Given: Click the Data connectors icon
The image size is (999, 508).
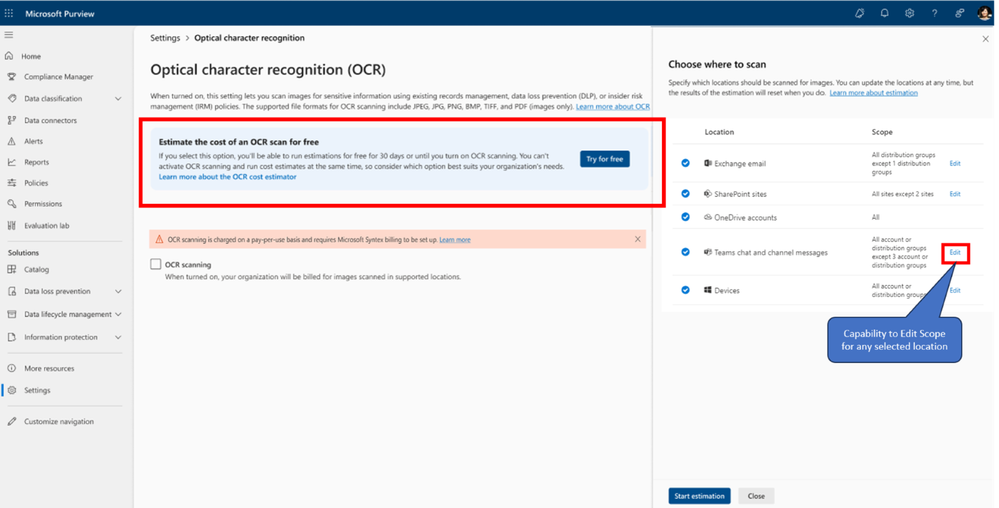Looking at the screenshot, I should click(x=11, y=120).
